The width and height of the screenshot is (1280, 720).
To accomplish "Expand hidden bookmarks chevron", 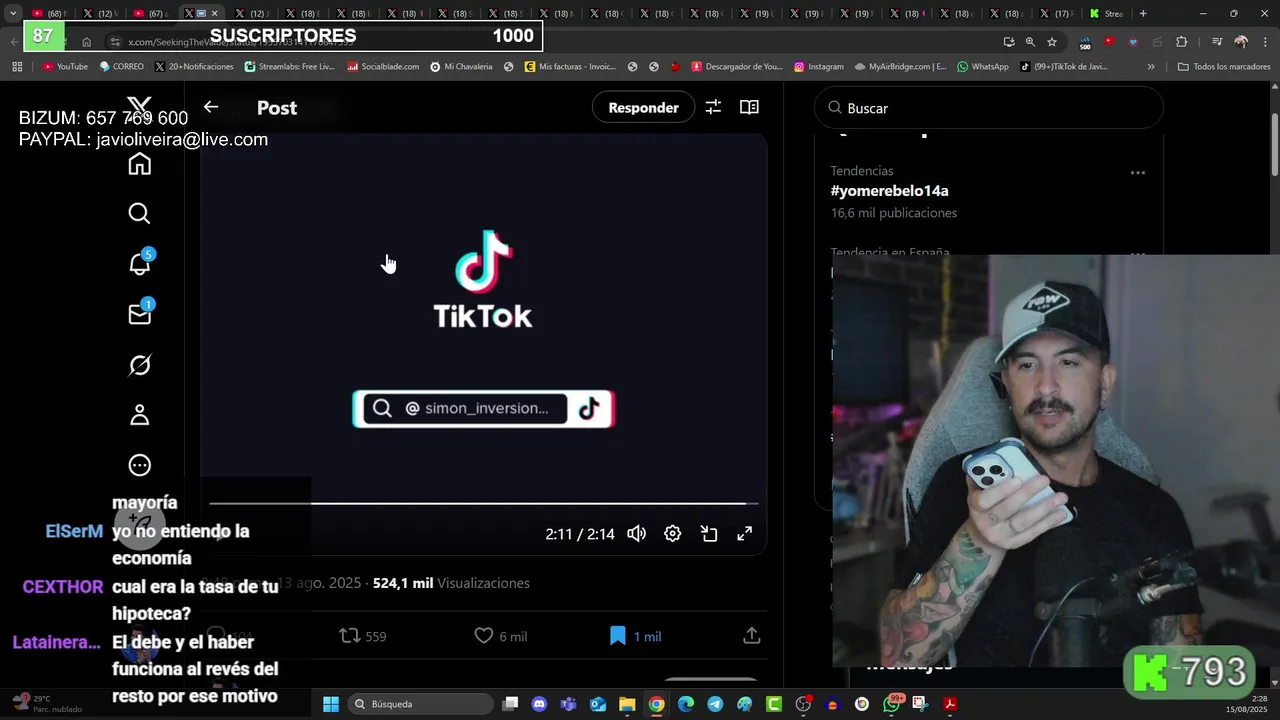I will click(1151, 67).
